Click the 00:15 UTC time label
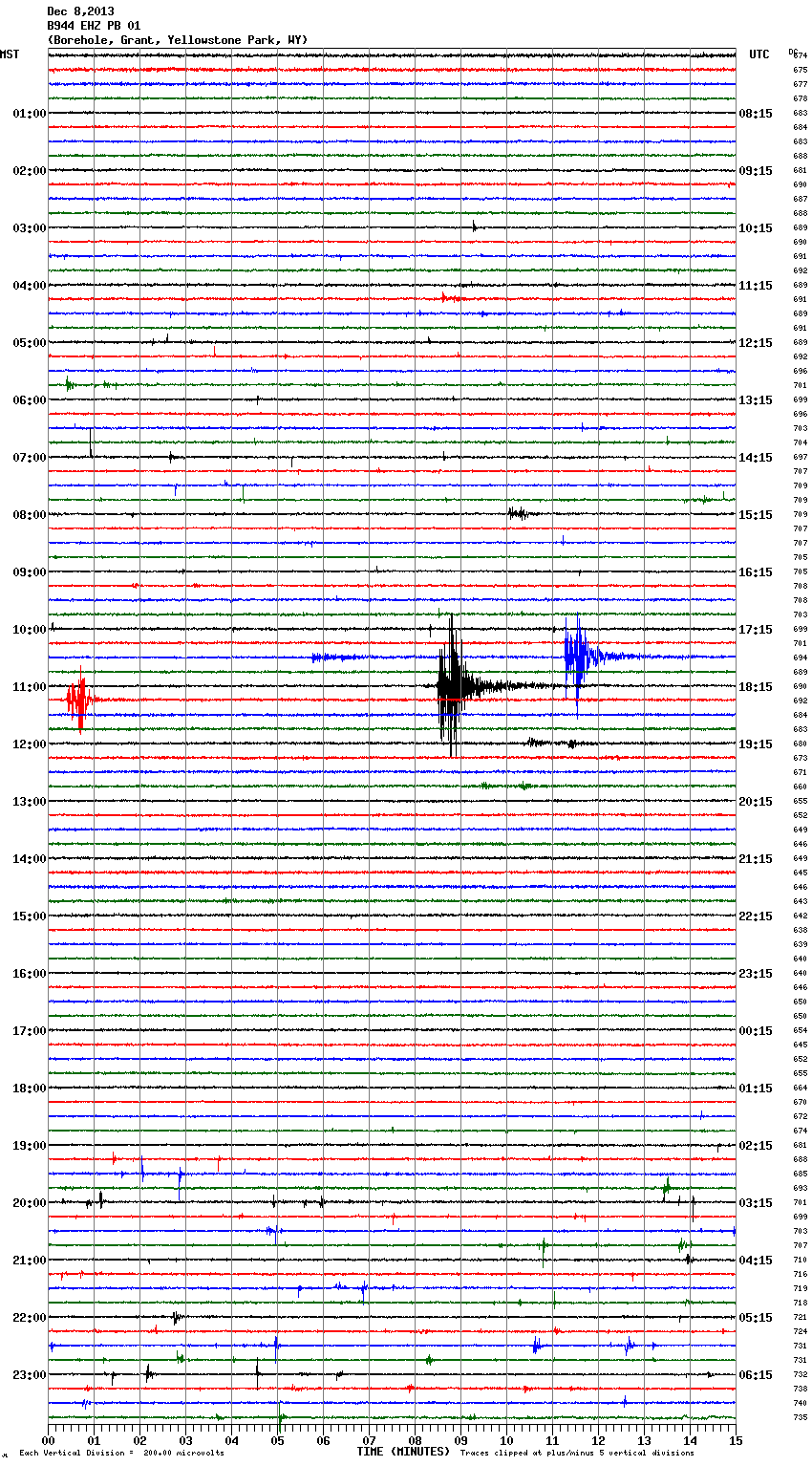Screen dimensions: 812x1466 [x=756, y=1031]
